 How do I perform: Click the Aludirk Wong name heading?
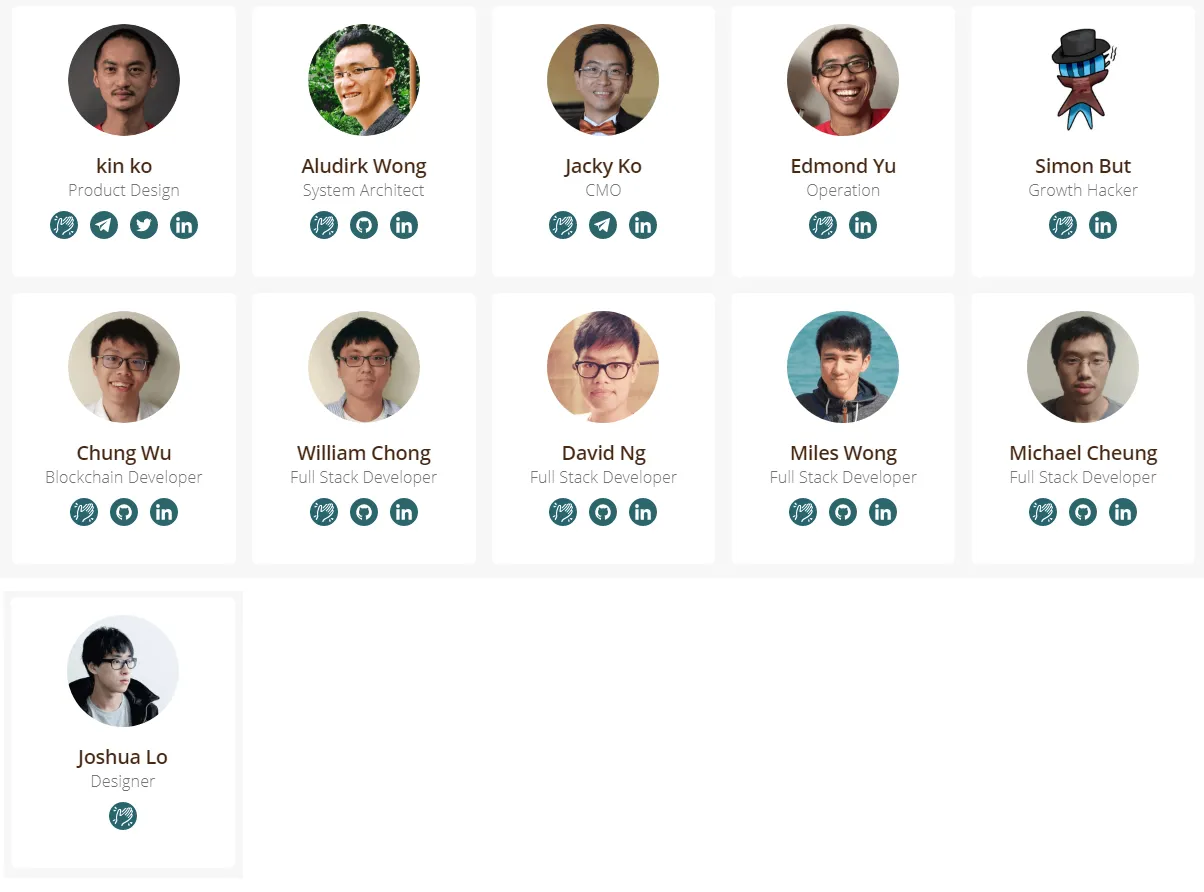coord(364,166)
